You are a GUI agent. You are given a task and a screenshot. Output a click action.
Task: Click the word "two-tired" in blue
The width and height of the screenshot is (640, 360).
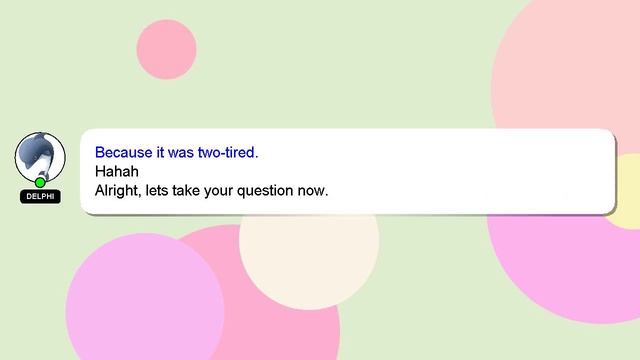pyautogui.click(x=228, y=152)
